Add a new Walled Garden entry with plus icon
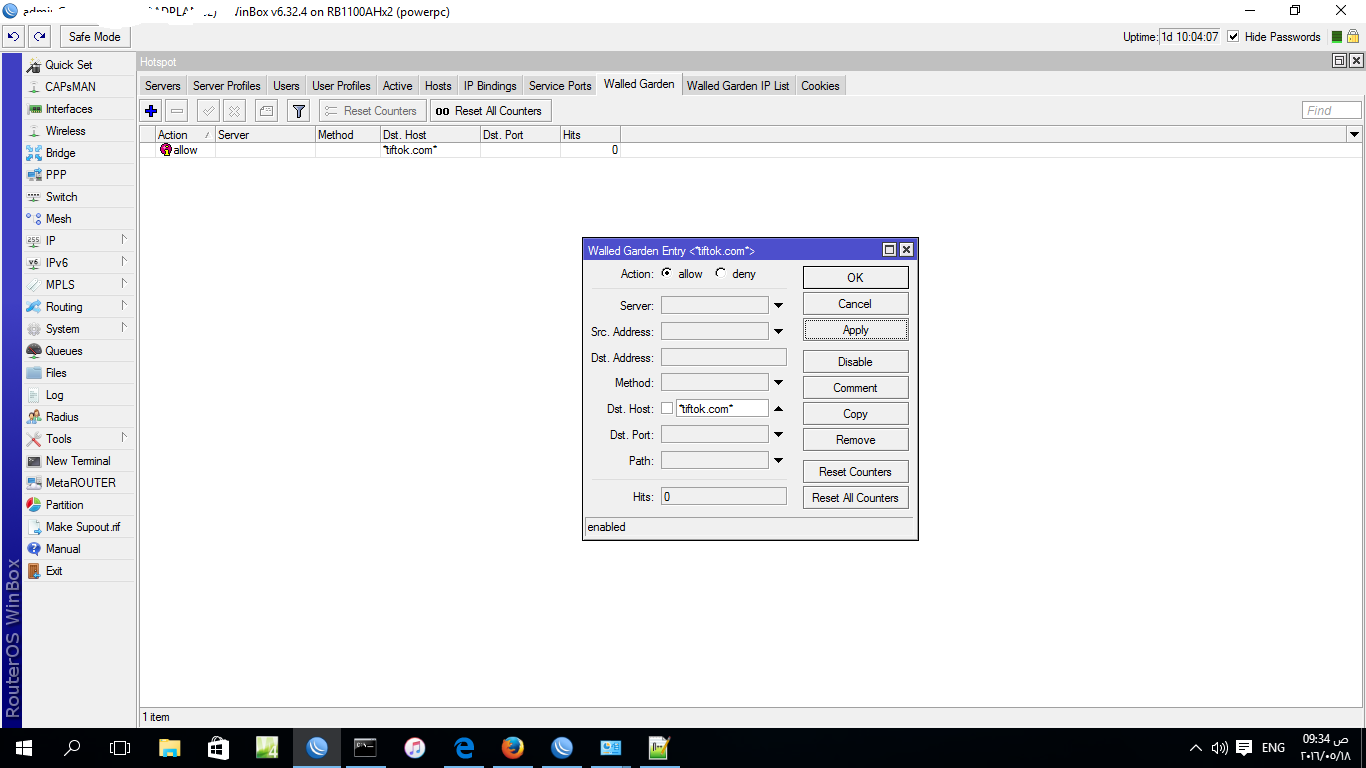Viewport: 1366px width, 768px height. click(x=151, y=111)
